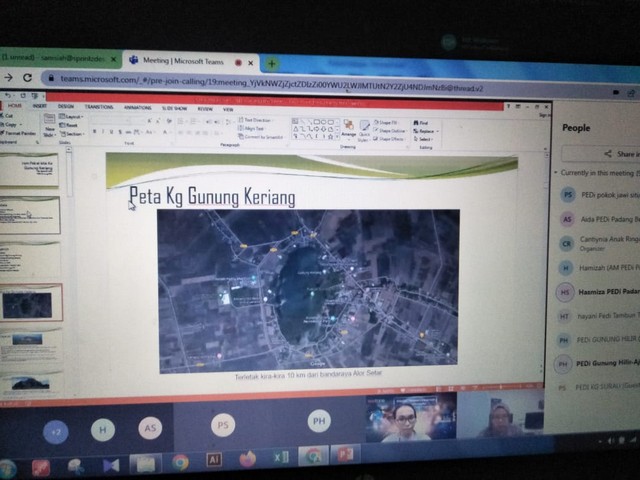Click the browser back arrow
Viewport: 640px width, 480px height.
pos(9,78)
